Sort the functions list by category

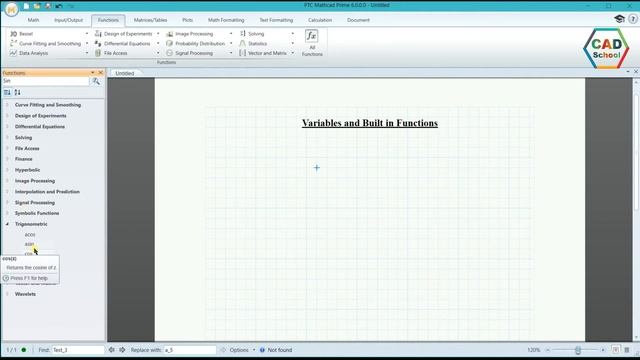pyautogui.click(x=7, y=93)
